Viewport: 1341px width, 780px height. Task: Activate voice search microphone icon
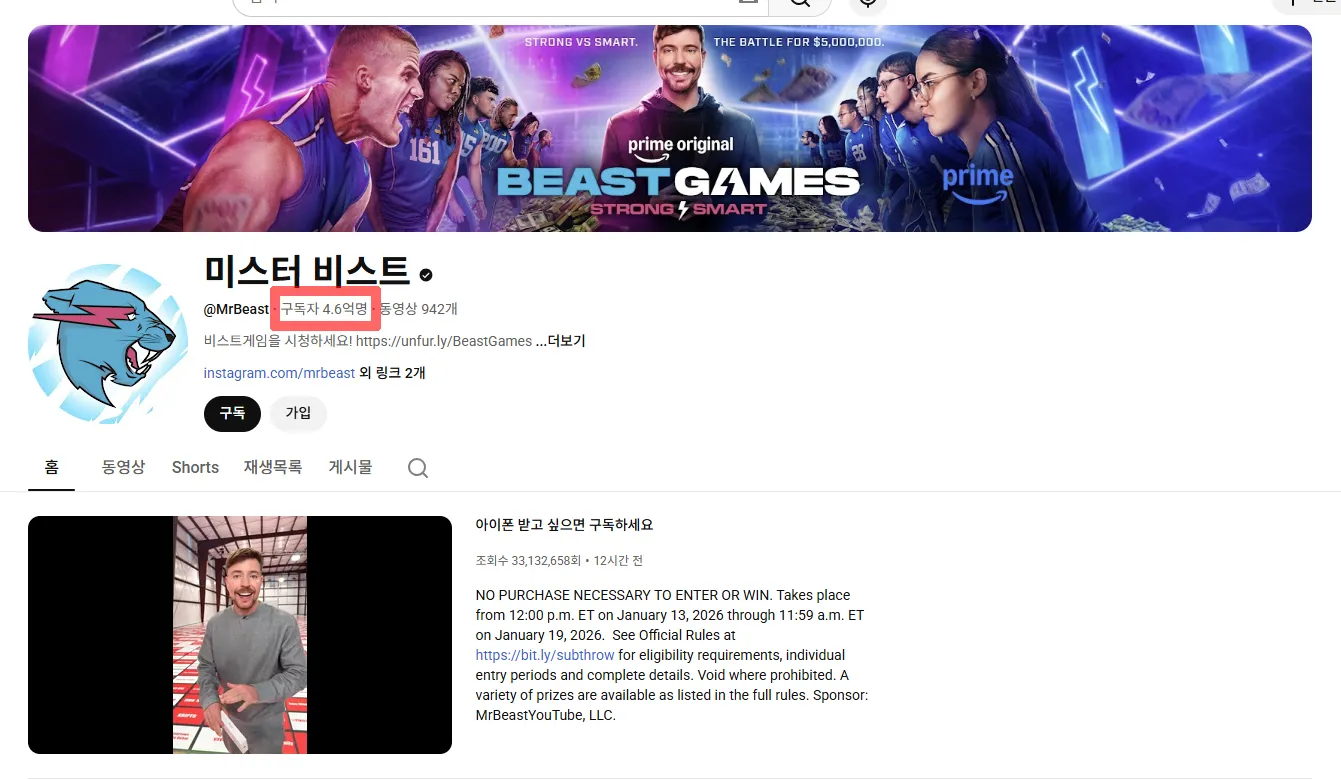[x=867, y=3]
